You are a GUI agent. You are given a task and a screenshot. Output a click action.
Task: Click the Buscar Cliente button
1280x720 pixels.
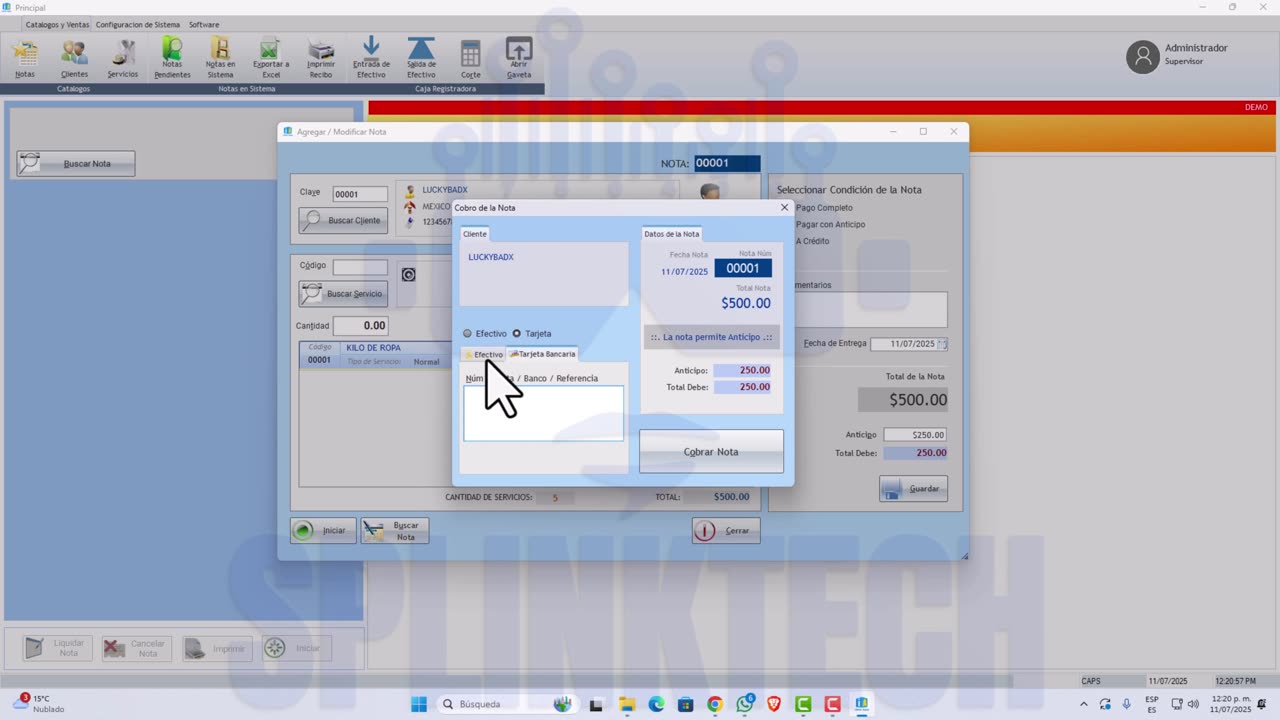tap(343, 220)
